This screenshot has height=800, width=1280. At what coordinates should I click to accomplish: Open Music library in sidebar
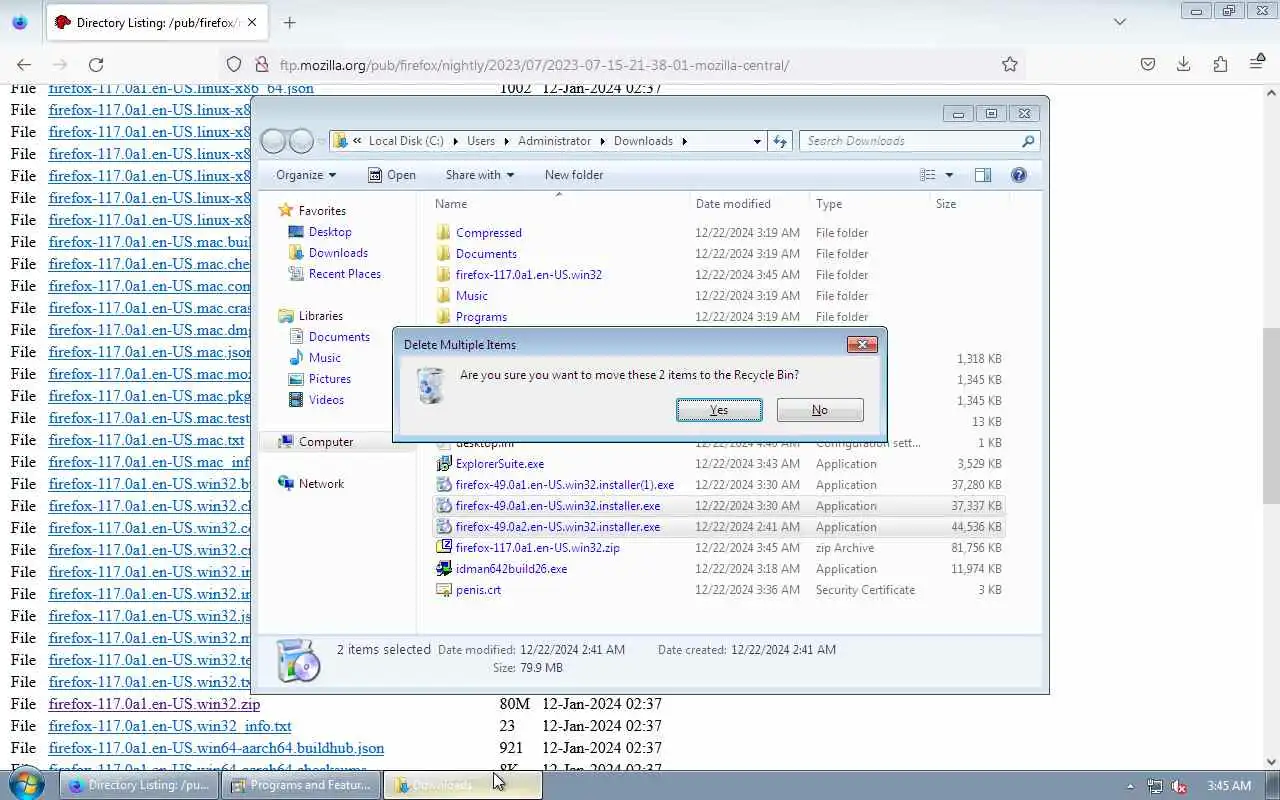coord(324,358)
